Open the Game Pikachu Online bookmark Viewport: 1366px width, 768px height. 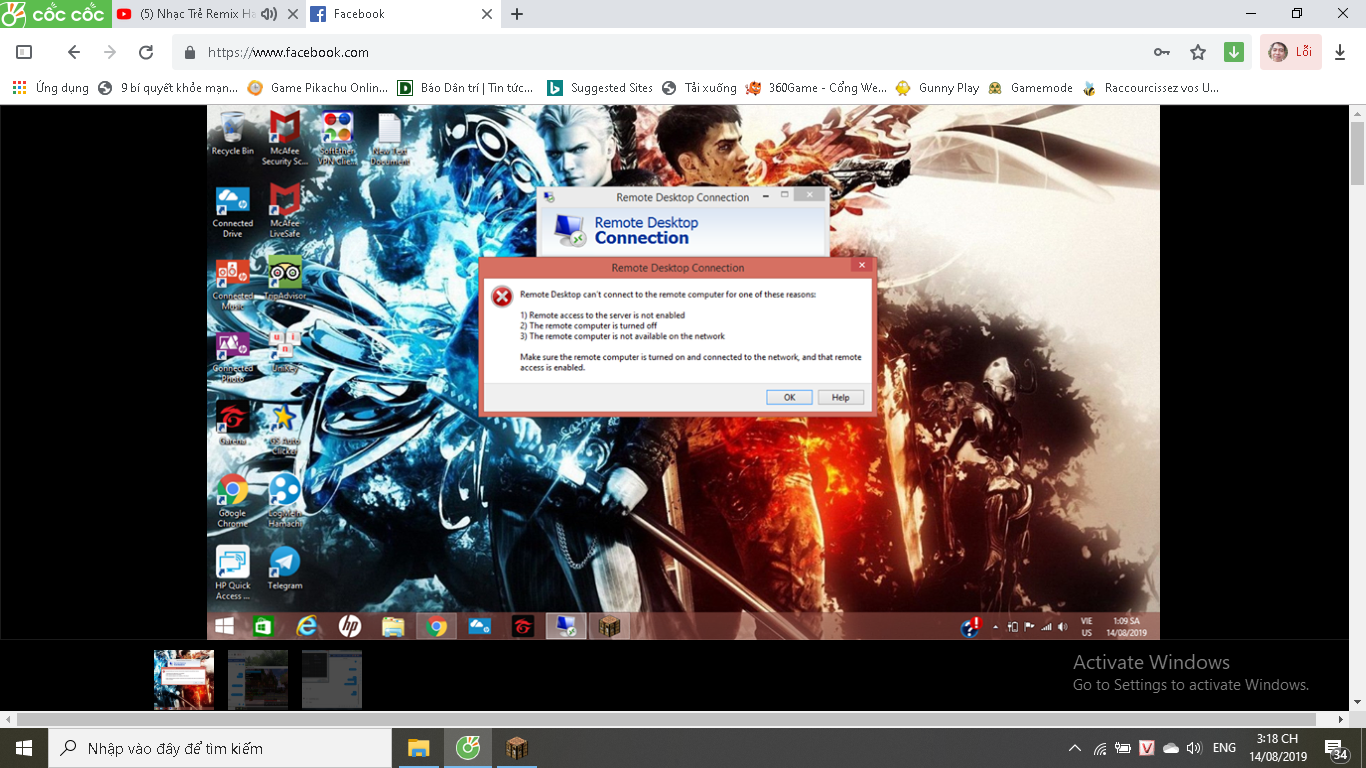click(x=318, y=88)
